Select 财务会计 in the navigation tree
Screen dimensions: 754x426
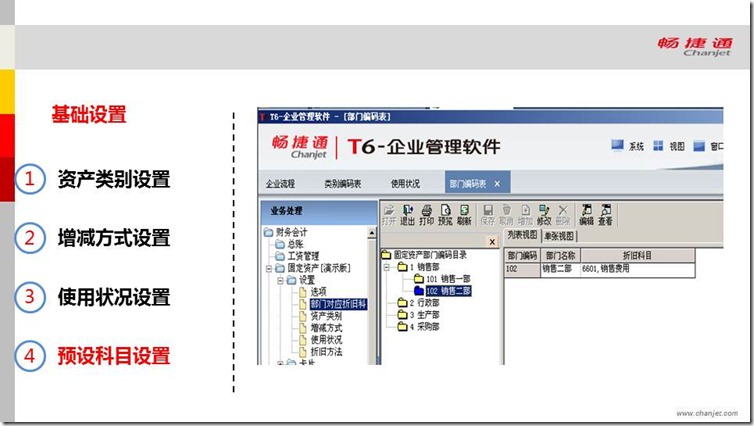[x=291, y=232]
